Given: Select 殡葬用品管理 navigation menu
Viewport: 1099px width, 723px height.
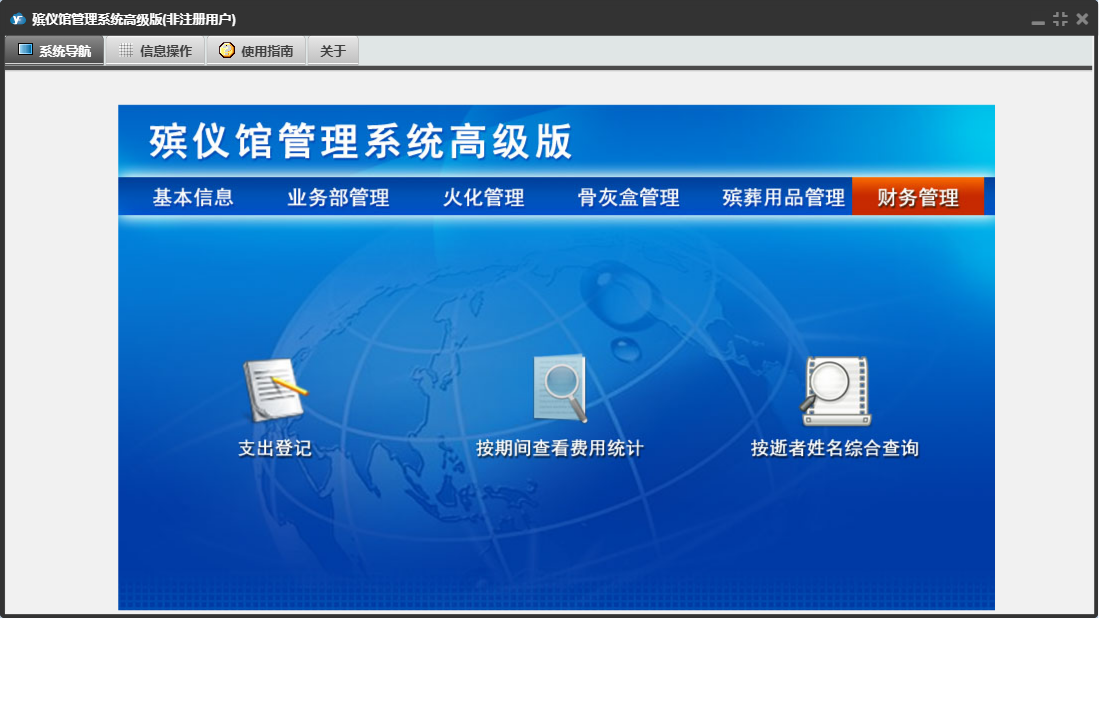Looking at the screenshot, I should pyautogui.click(x=784, y=197).
